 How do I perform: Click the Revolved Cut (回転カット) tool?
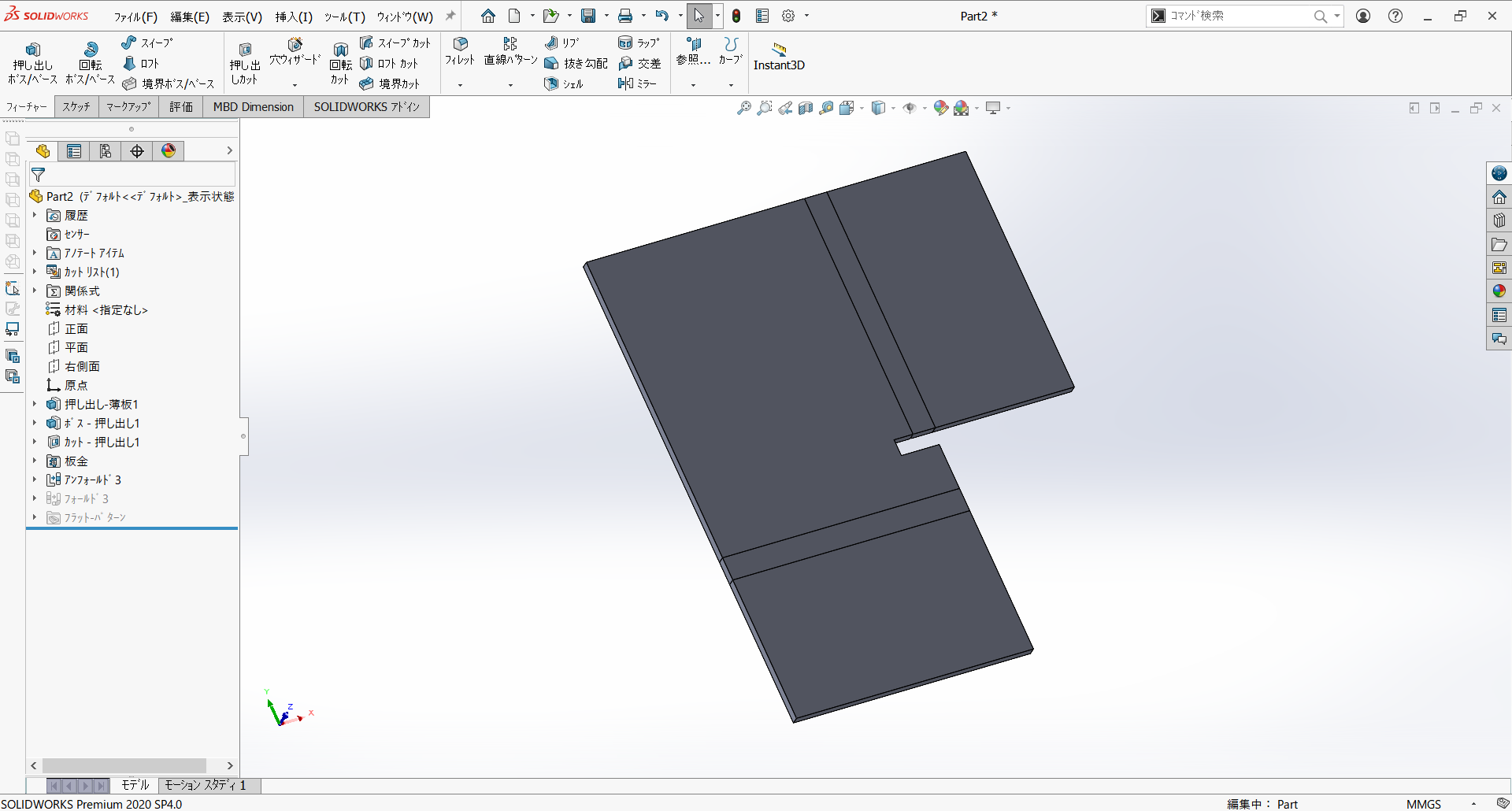(x=340, y=64)
